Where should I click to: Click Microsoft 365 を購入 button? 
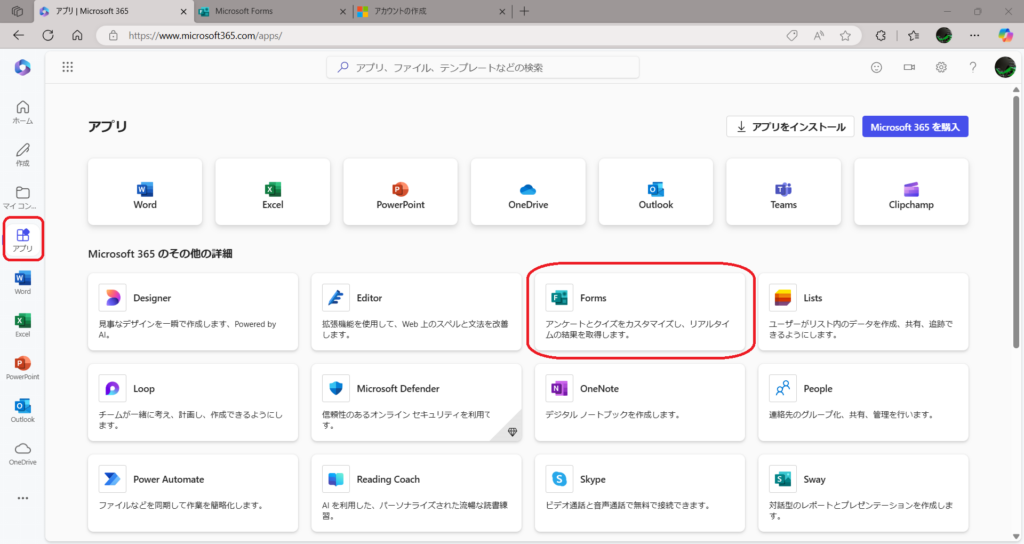(915, 127)
